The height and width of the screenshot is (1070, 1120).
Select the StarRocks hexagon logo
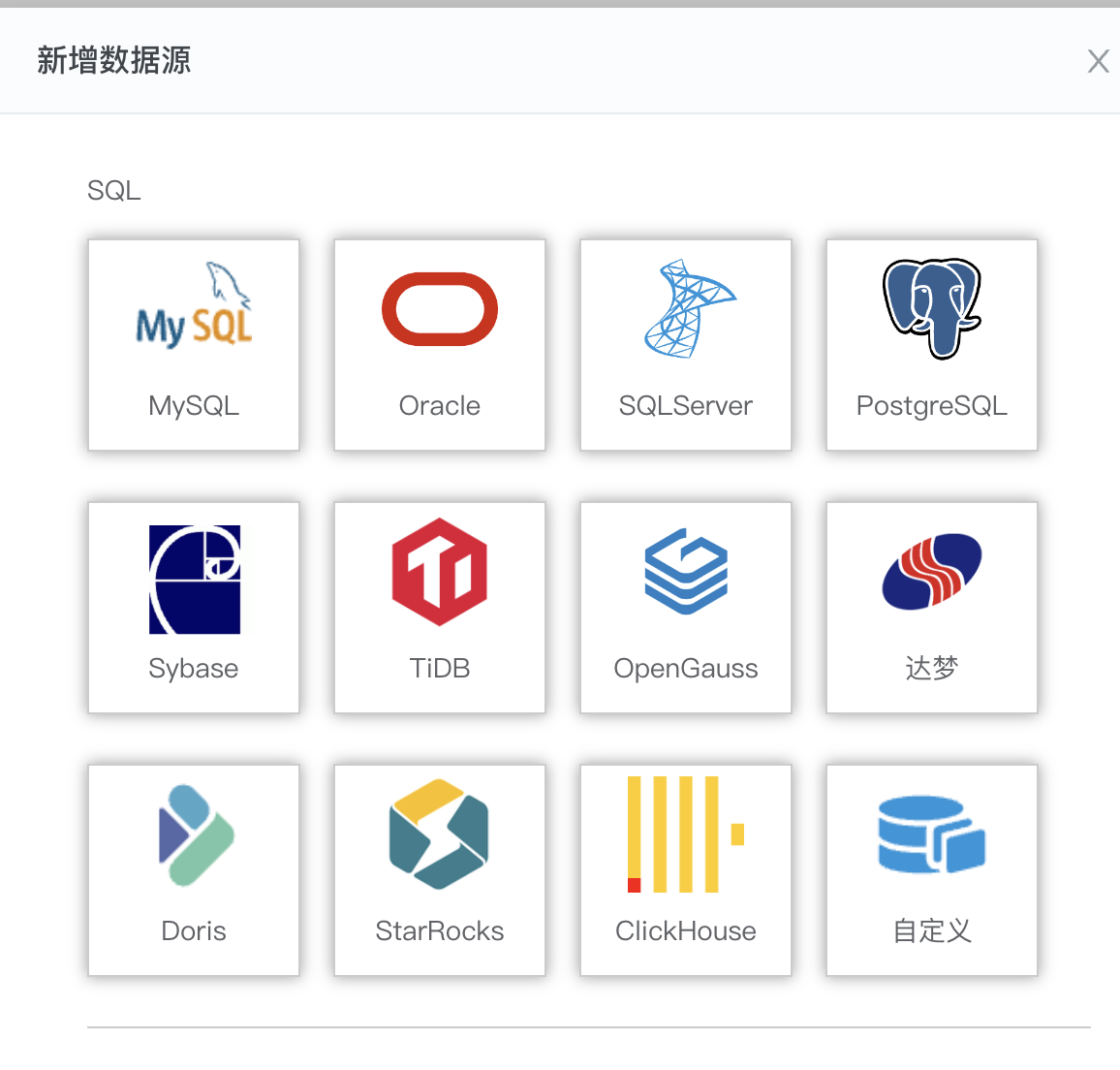click(439, 834)
